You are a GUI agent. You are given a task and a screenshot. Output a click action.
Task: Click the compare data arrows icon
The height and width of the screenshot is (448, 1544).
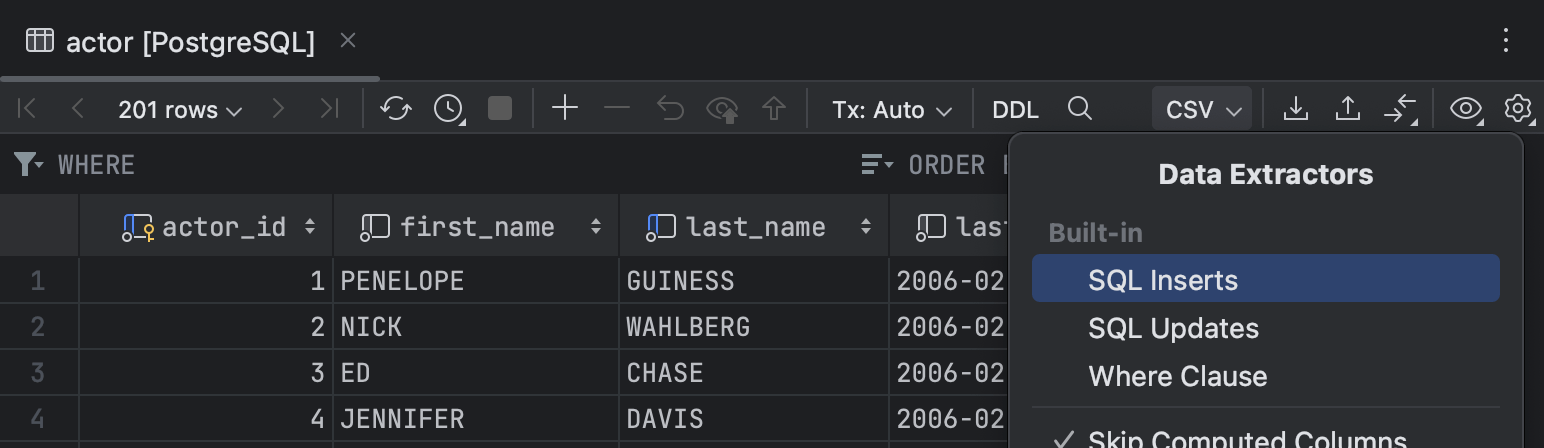click(1400, 109)
